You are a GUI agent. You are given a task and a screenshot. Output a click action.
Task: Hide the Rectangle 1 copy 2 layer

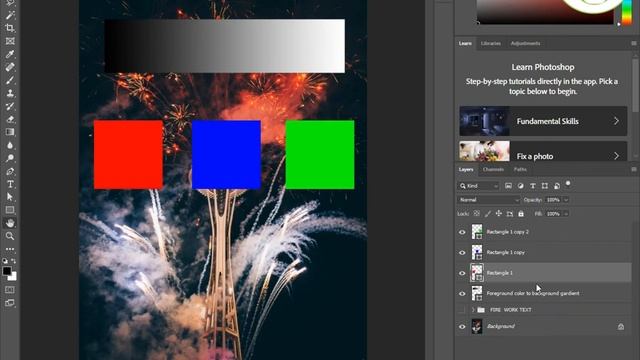(462, 232)
